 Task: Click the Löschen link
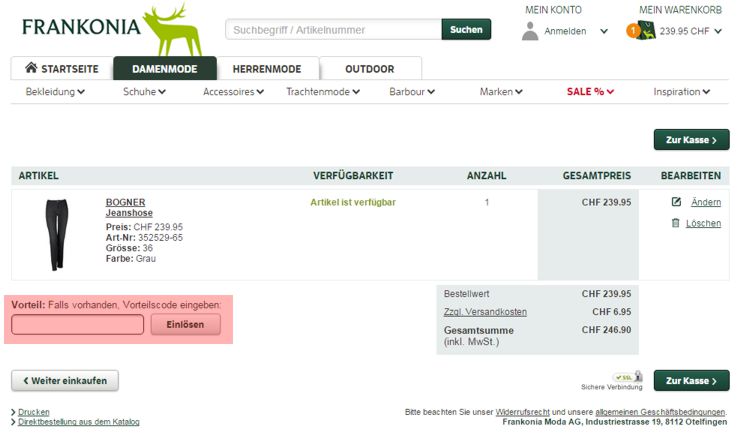tap(703, 223)
